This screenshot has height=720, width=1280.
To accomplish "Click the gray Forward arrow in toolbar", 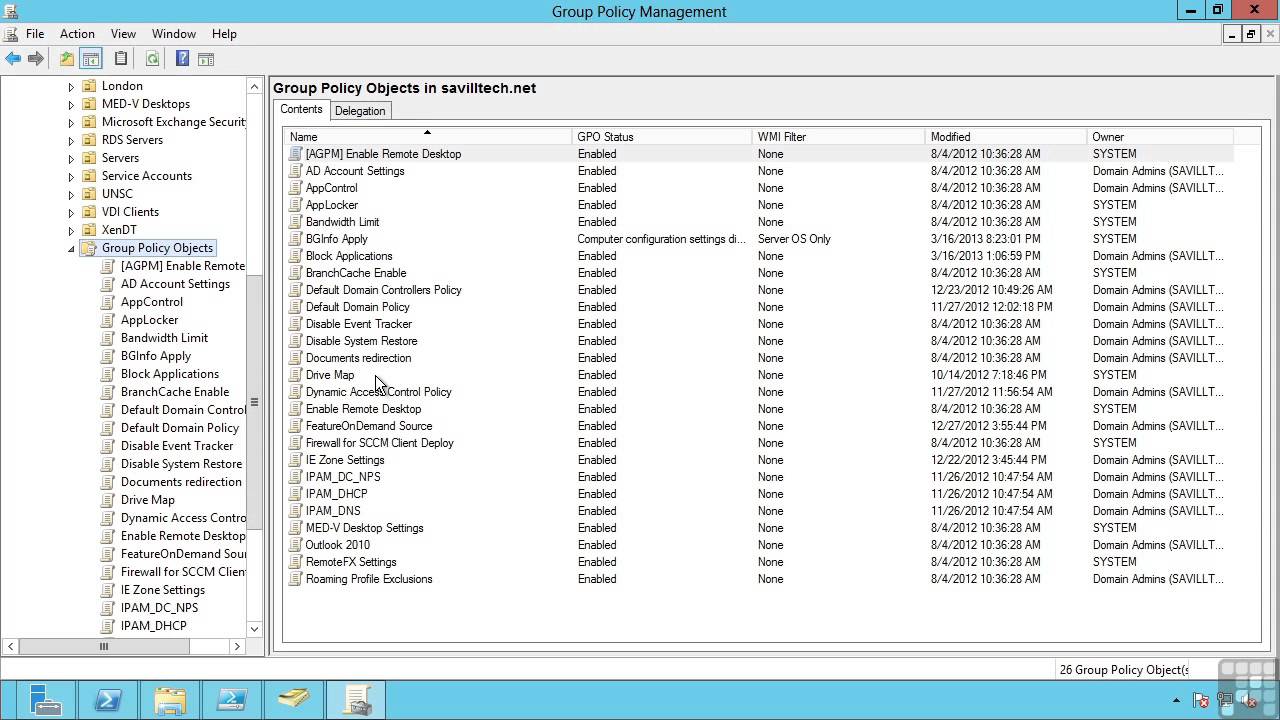I will 36,59.
